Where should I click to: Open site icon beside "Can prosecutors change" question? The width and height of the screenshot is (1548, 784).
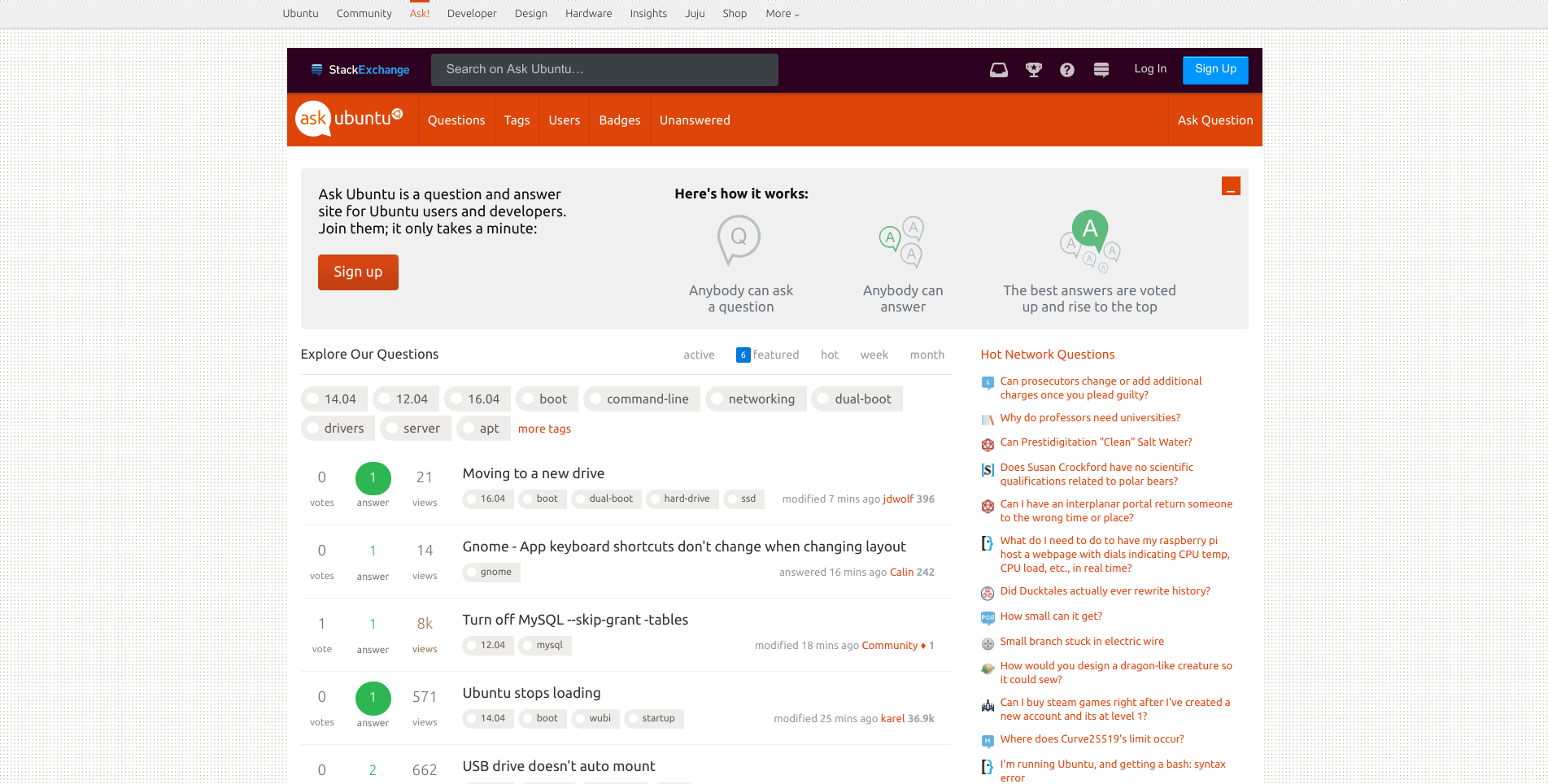coord(988,382)
